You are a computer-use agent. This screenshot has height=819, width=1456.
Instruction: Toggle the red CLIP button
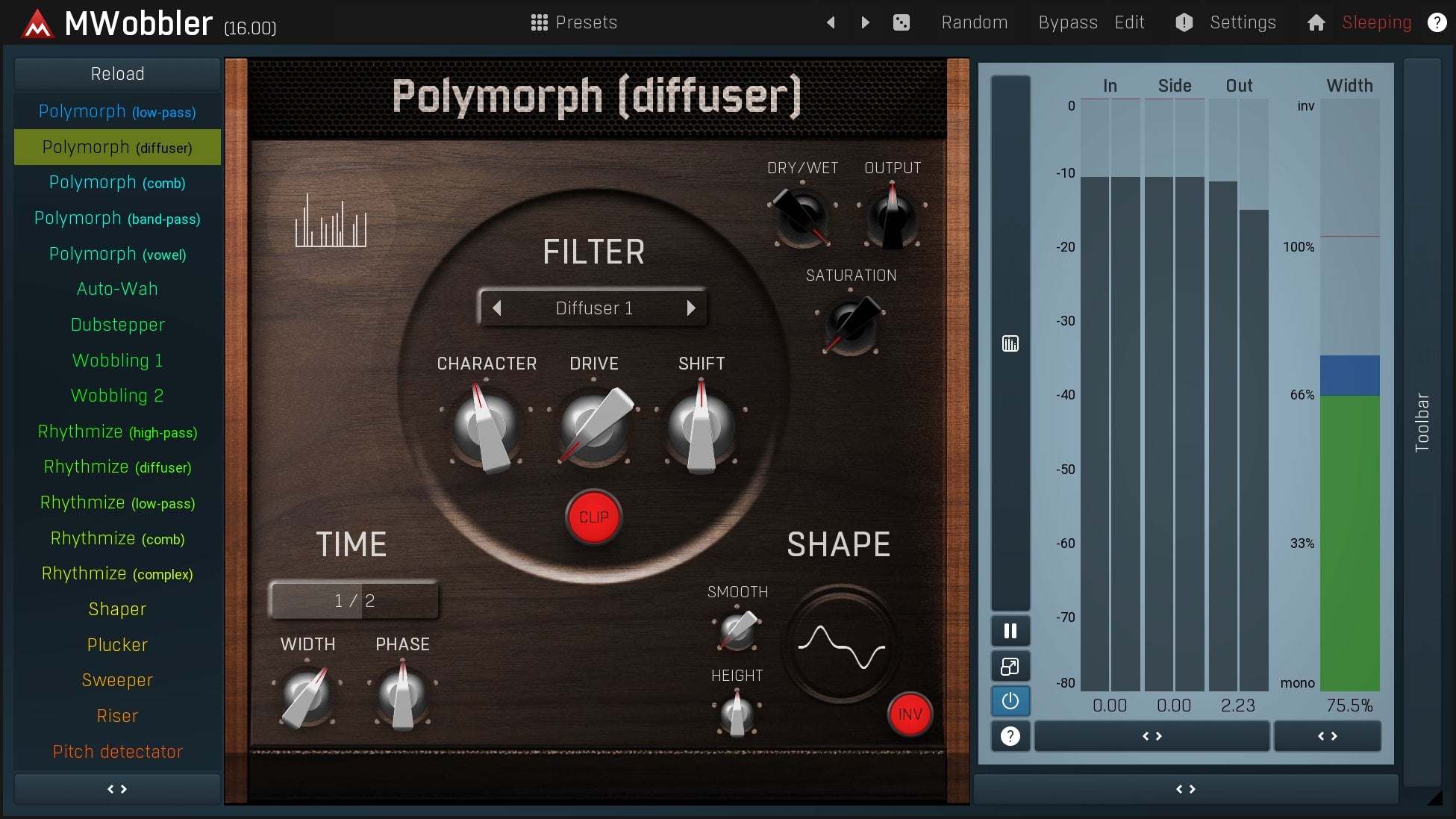click(x=593, y=517)
